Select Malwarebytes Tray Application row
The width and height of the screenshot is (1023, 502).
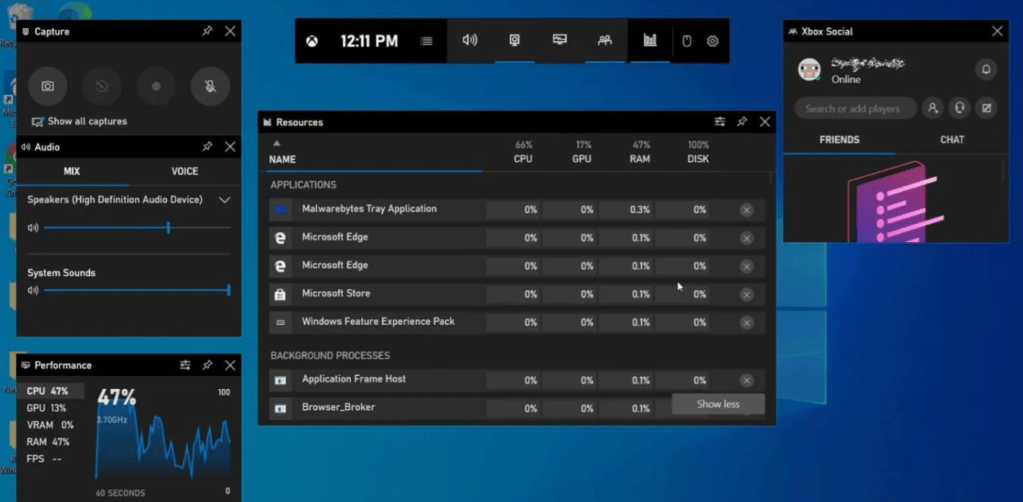pos(517,210)
